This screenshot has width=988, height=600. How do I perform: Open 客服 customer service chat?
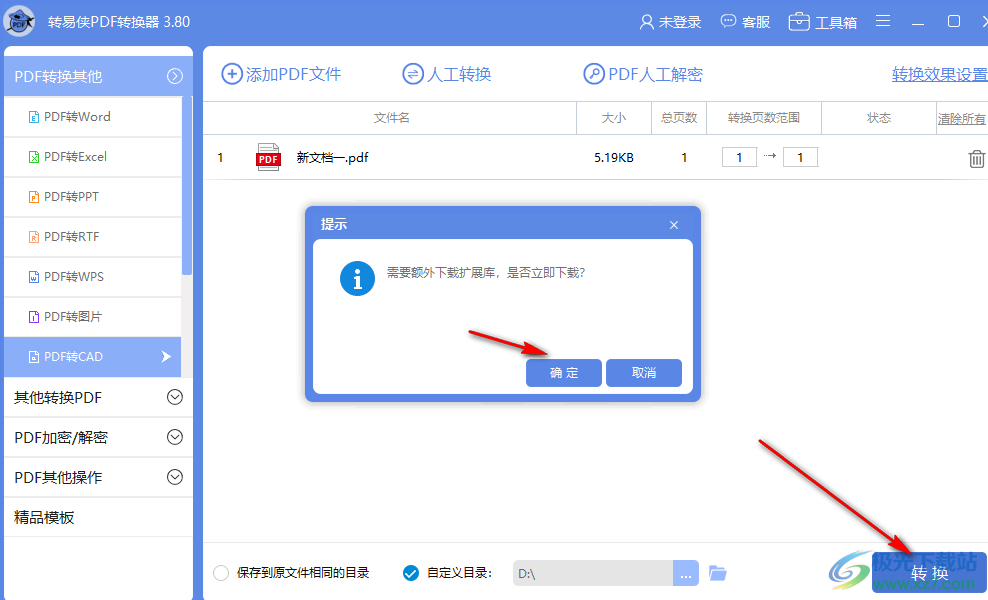click(x=745, y=22)
